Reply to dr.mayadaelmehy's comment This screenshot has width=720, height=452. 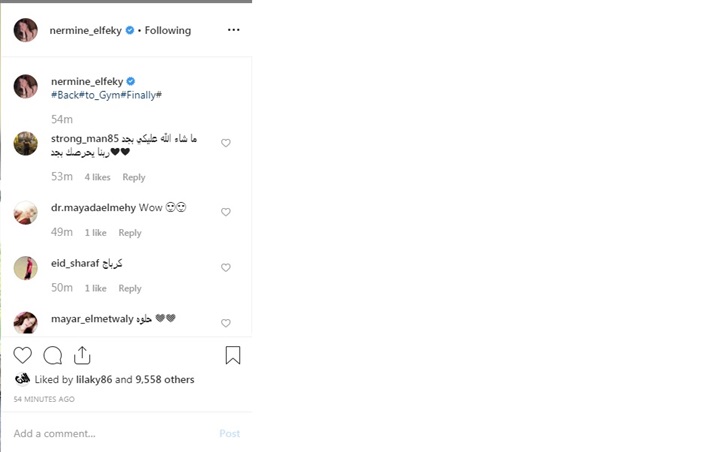(x=130, y=233)
